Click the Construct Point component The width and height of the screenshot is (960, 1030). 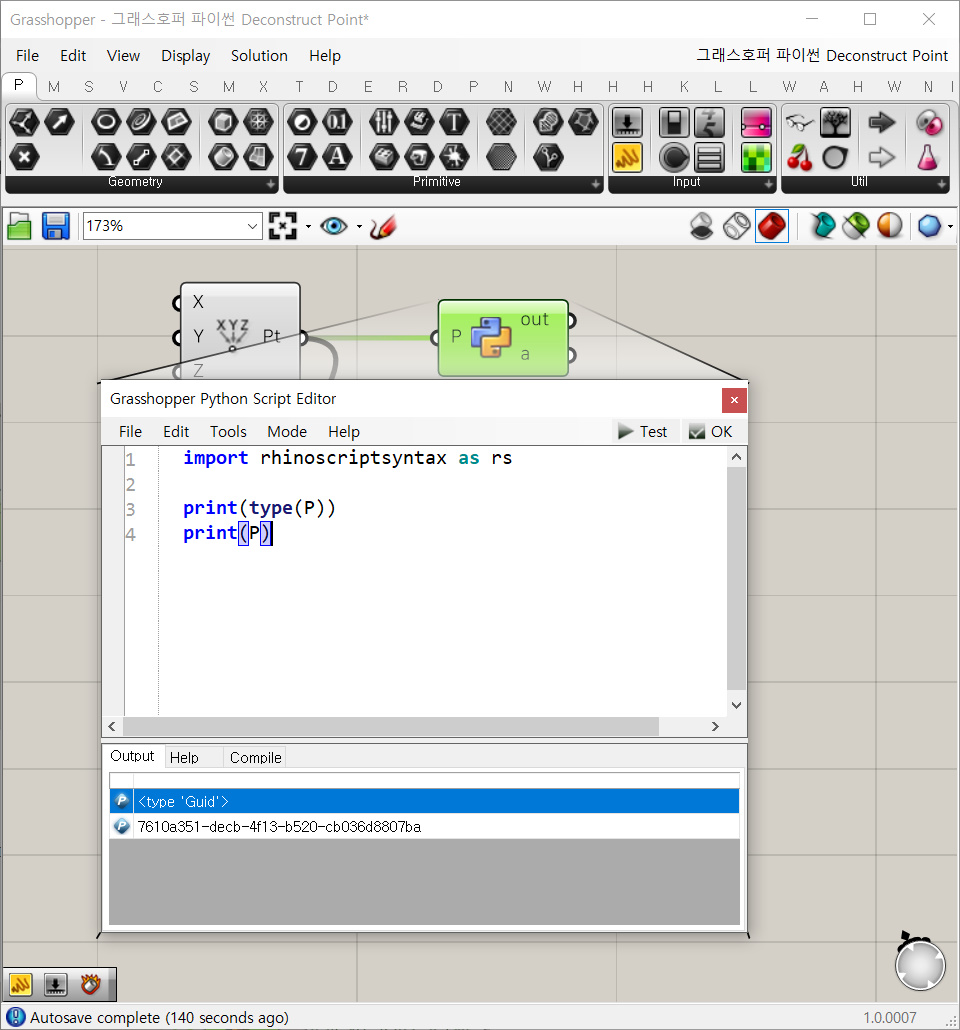pyautogui.click(x=240, y=332)
